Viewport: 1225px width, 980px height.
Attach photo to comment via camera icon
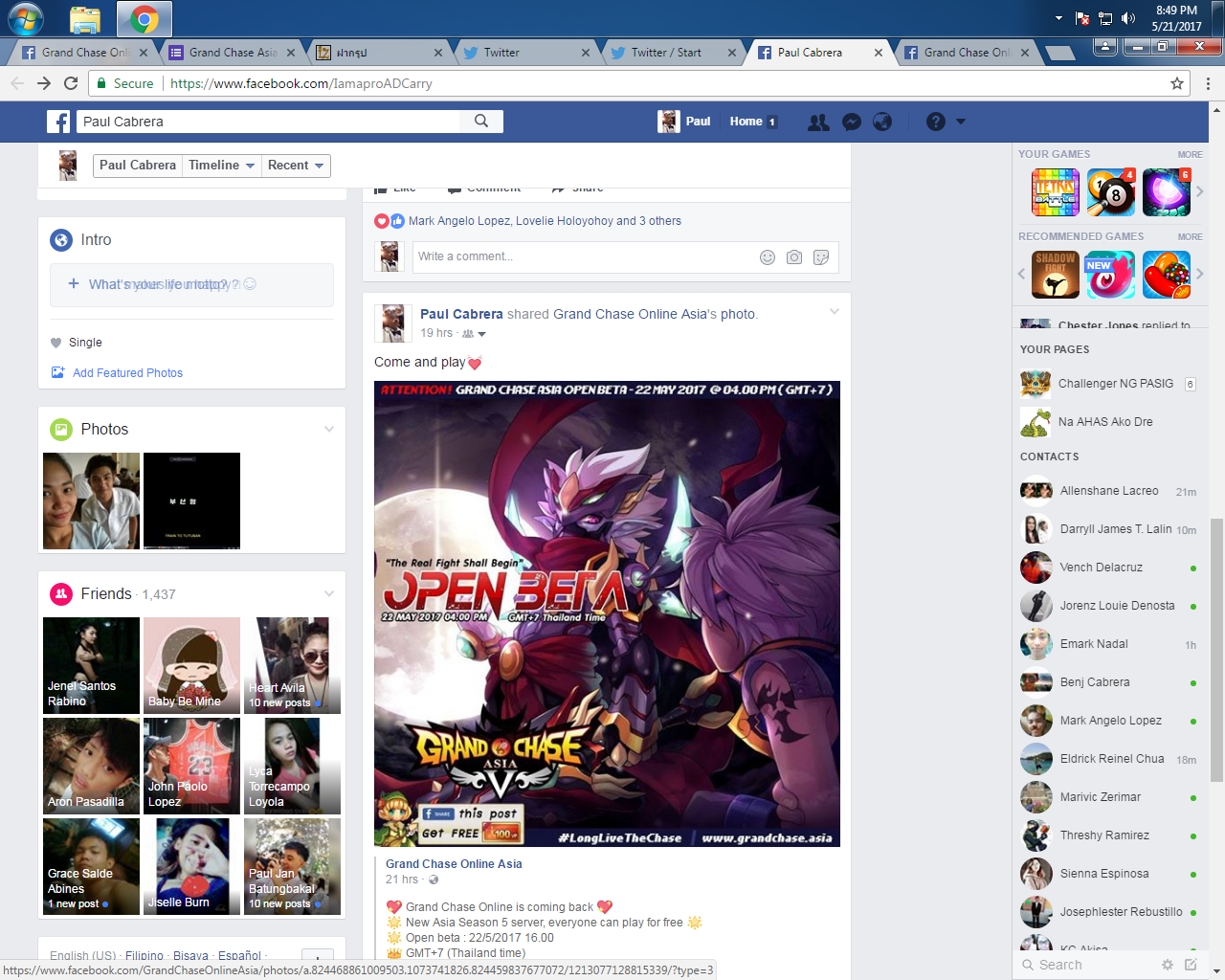pyautogui.click(x=794, y=256)
